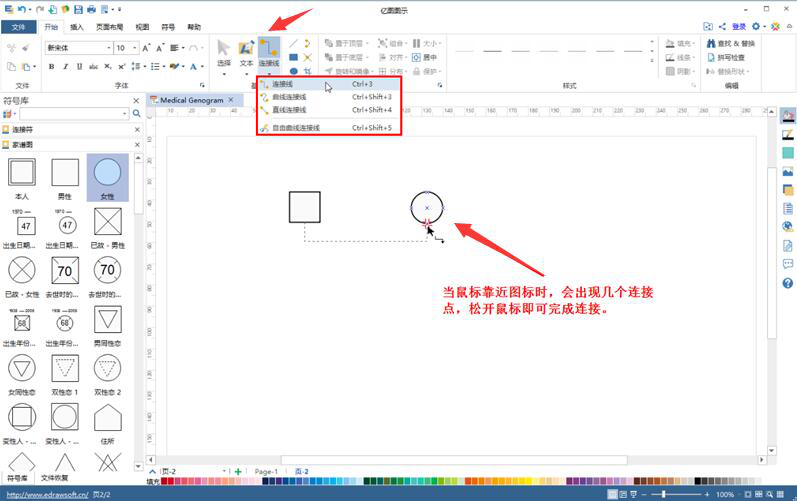797x501 pixels.
Task: Pick the 男性 male square symbol
Action: [65, 178]
